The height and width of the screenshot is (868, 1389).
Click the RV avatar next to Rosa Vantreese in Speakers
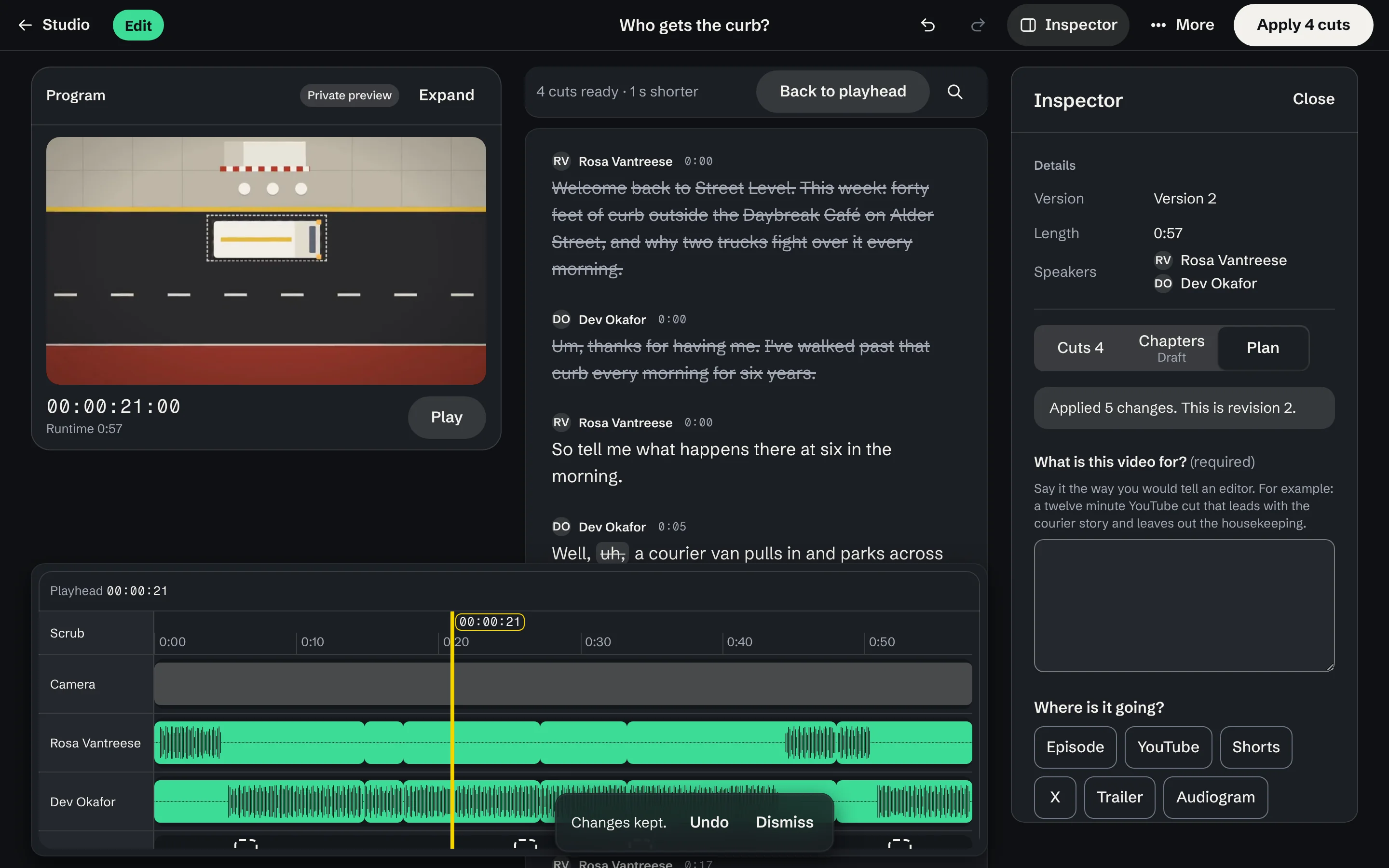[x=1163, y=260]
